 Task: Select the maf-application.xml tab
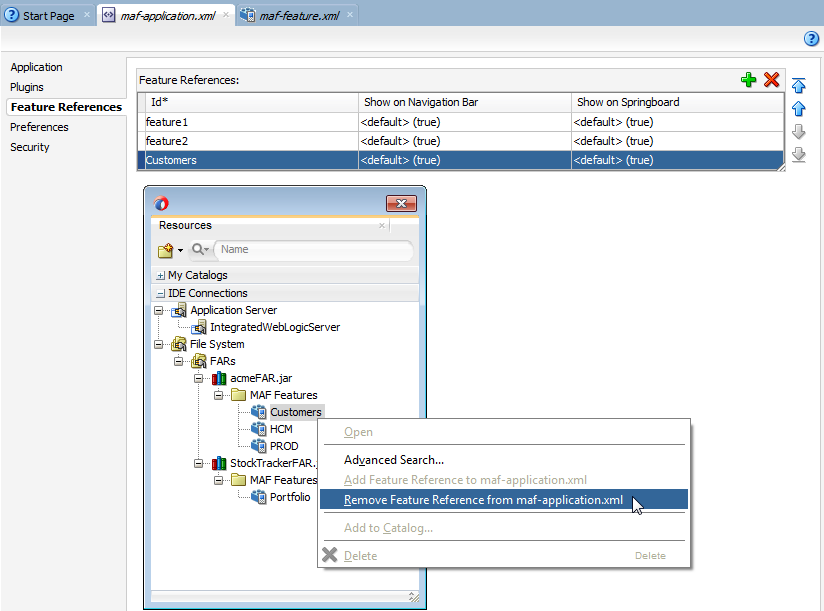click(x=167, y=16)
